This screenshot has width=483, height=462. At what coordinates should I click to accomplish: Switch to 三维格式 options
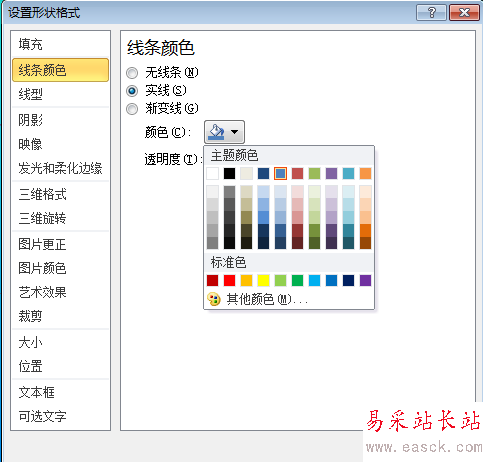click(x=60, y=194)
